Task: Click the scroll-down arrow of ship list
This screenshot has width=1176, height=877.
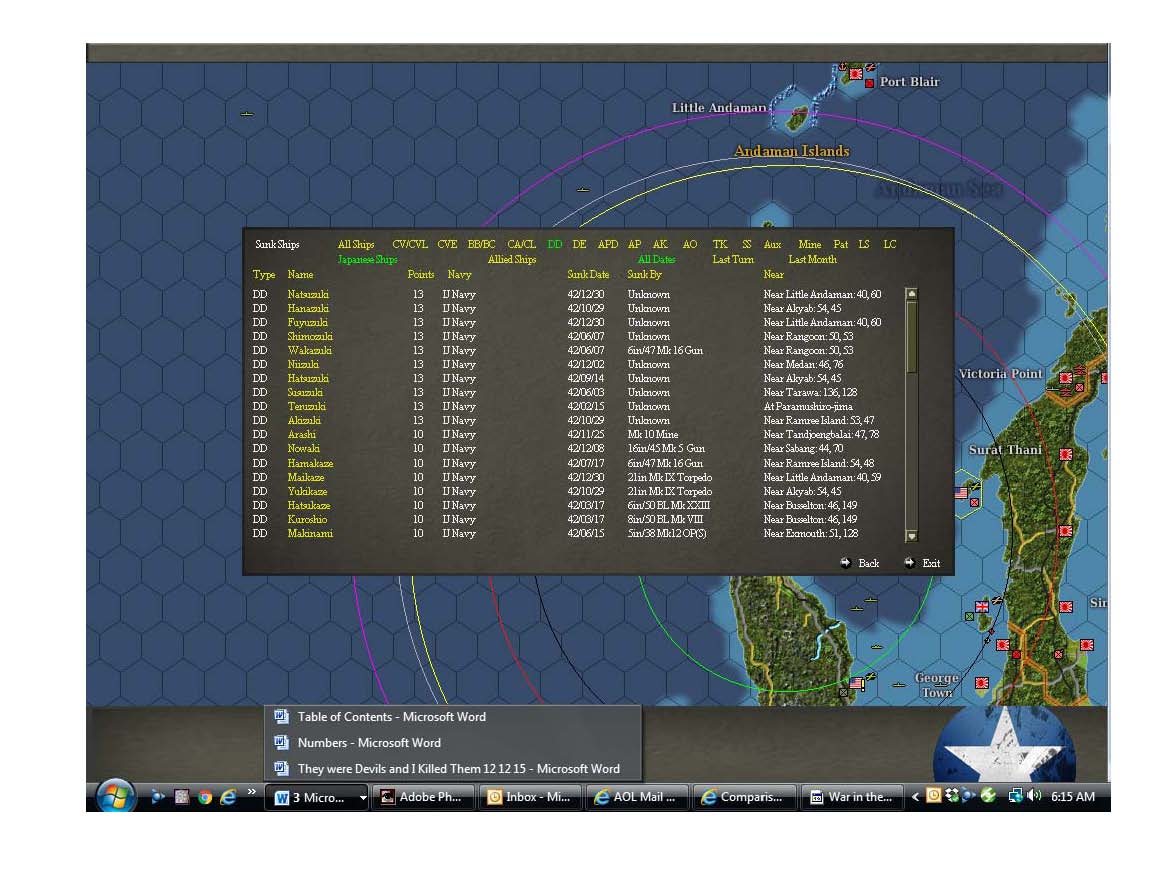Action: (912, 536)
